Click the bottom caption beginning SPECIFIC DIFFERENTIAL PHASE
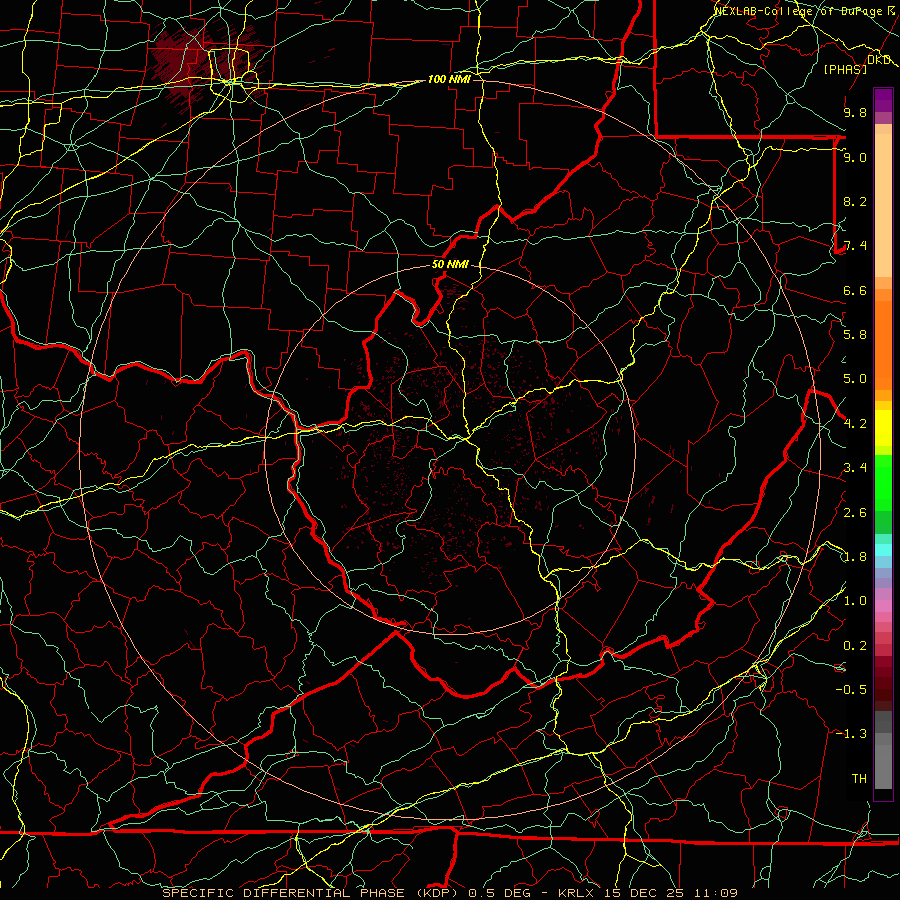 449,893
